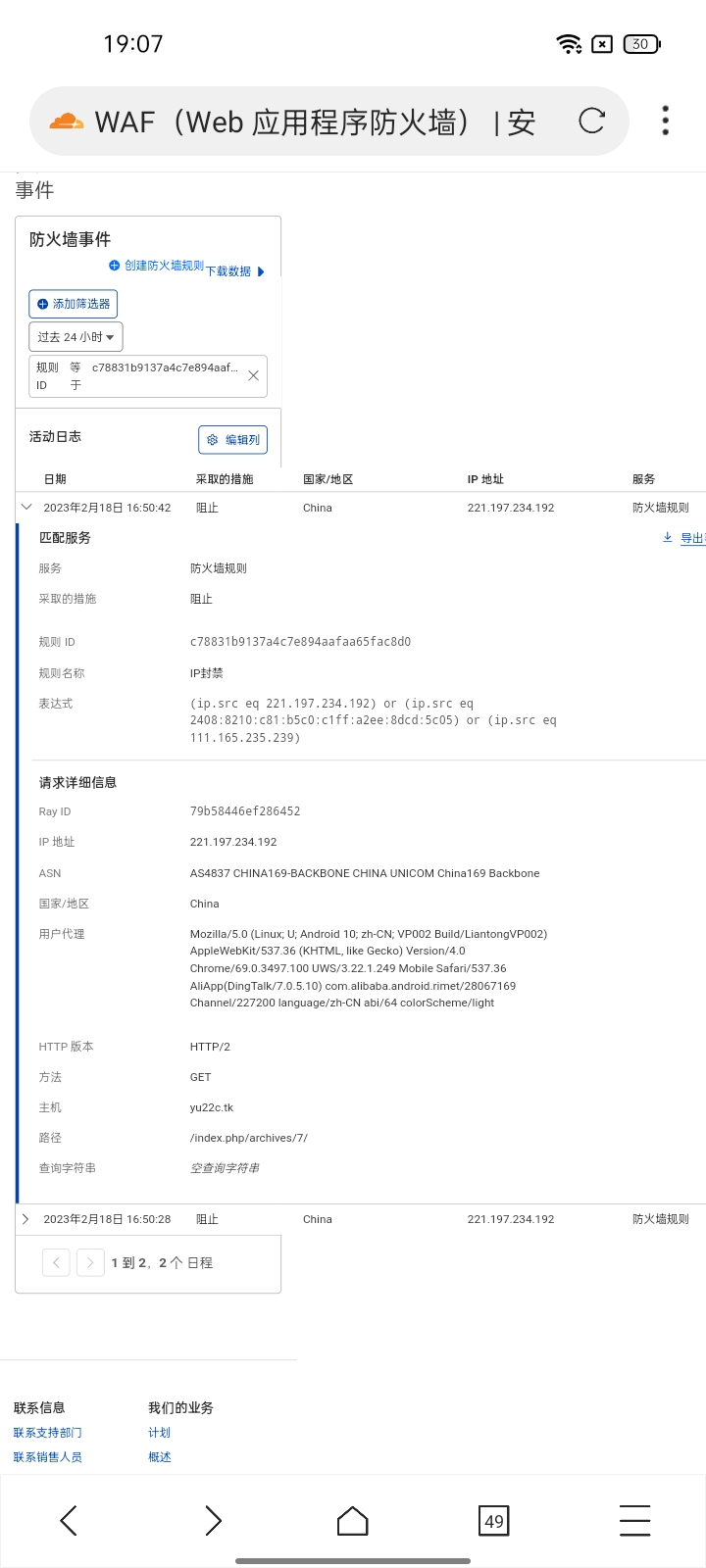
Task: Open the past 24 hours dropdown
Action: point(76,337)
